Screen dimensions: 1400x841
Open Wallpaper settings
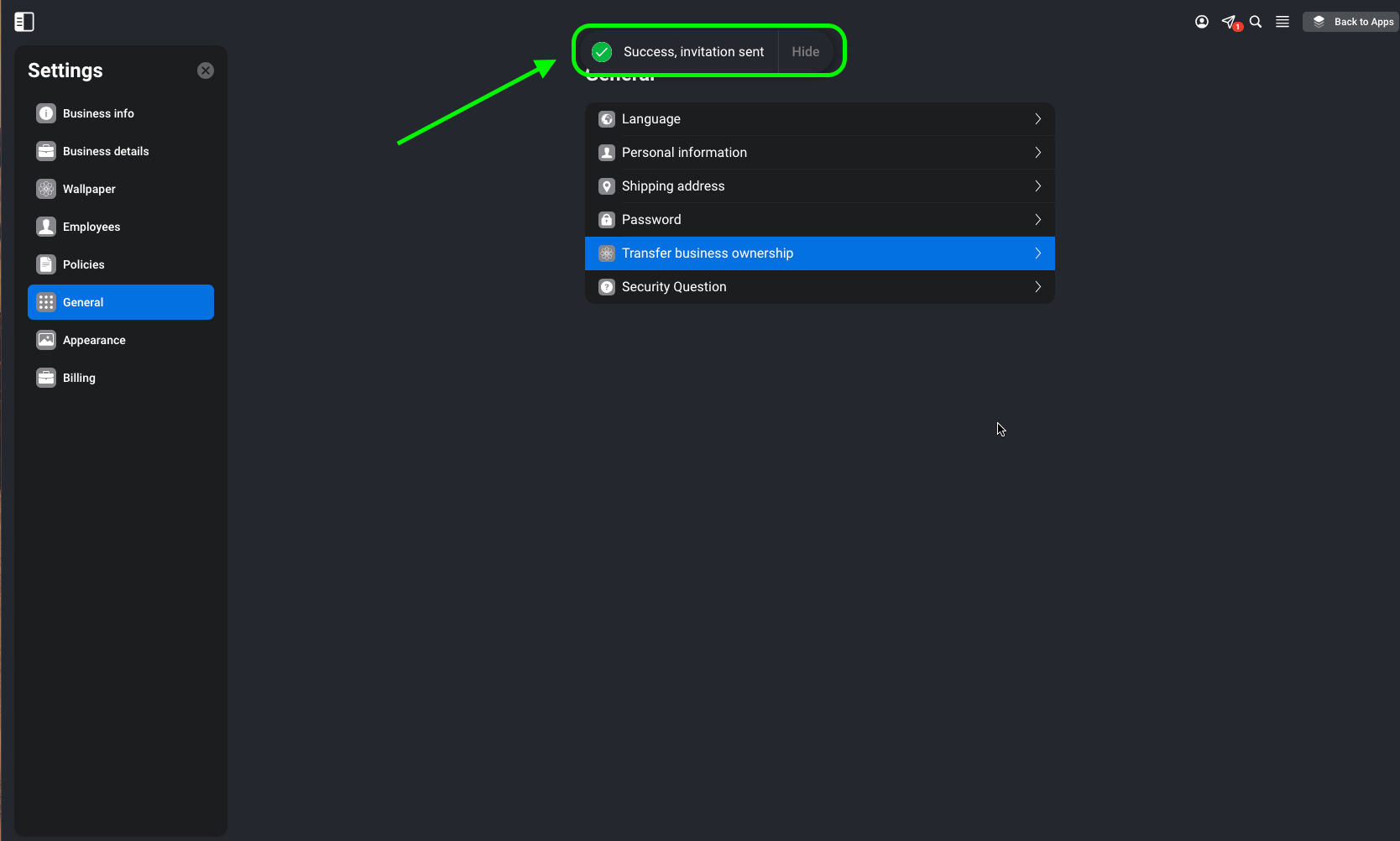point(121,189)
